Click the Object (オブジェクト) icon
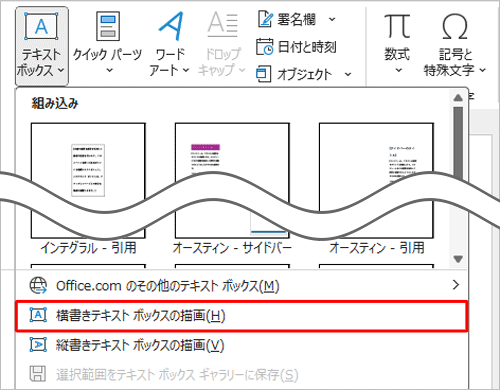500x390 pixels. point(263,74)
